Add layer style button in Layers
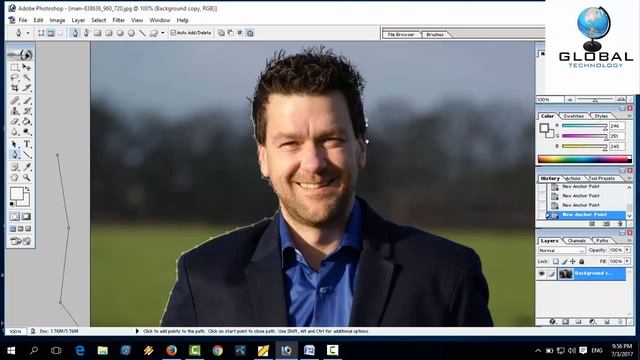Image resolution: width=640 pixels, height=360 pixels. [552, 322]
